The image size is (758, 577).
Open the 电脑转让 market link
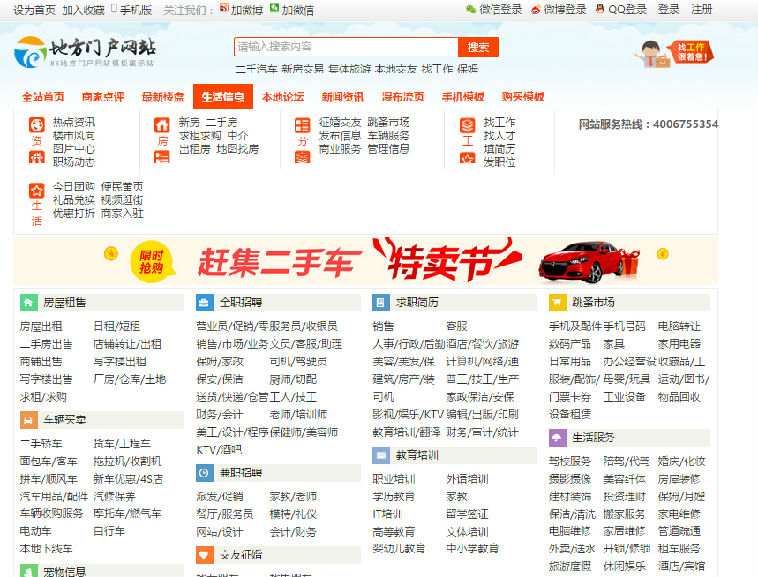679,326
